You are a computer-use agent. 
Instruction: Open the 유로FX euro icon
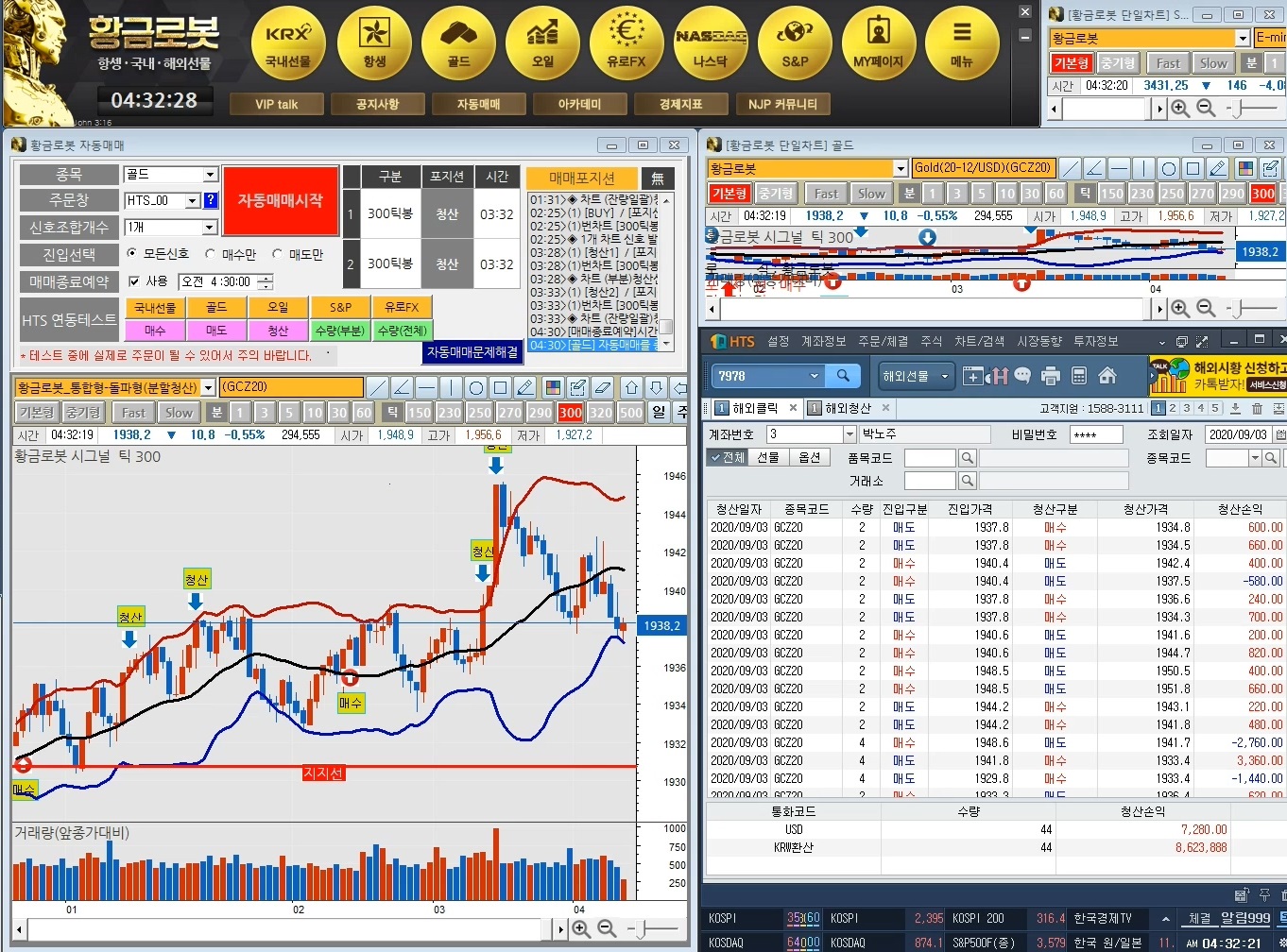click(626, 42)
